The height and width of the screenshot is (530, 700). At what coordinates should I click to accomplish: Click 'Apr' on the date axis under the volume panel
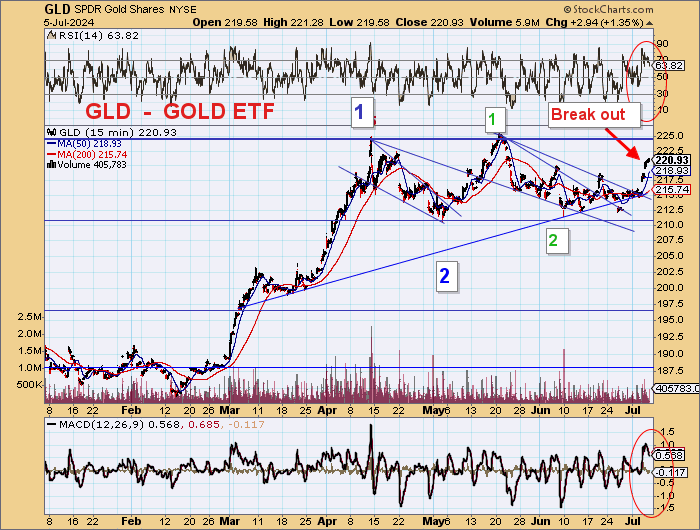click(x=327, y=410)
